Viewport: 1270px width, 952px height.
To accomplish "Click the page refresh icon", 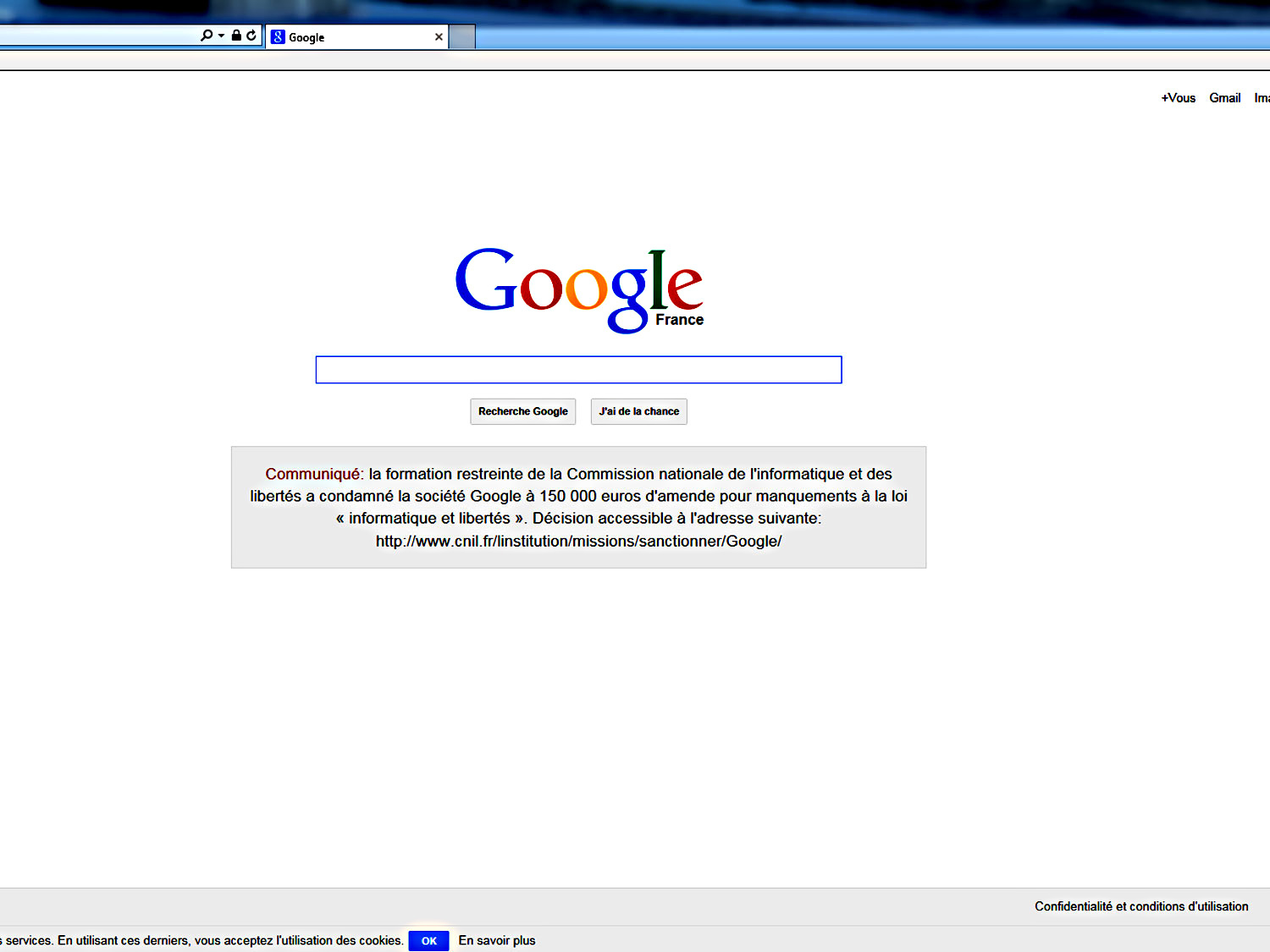I will (251, 36).
